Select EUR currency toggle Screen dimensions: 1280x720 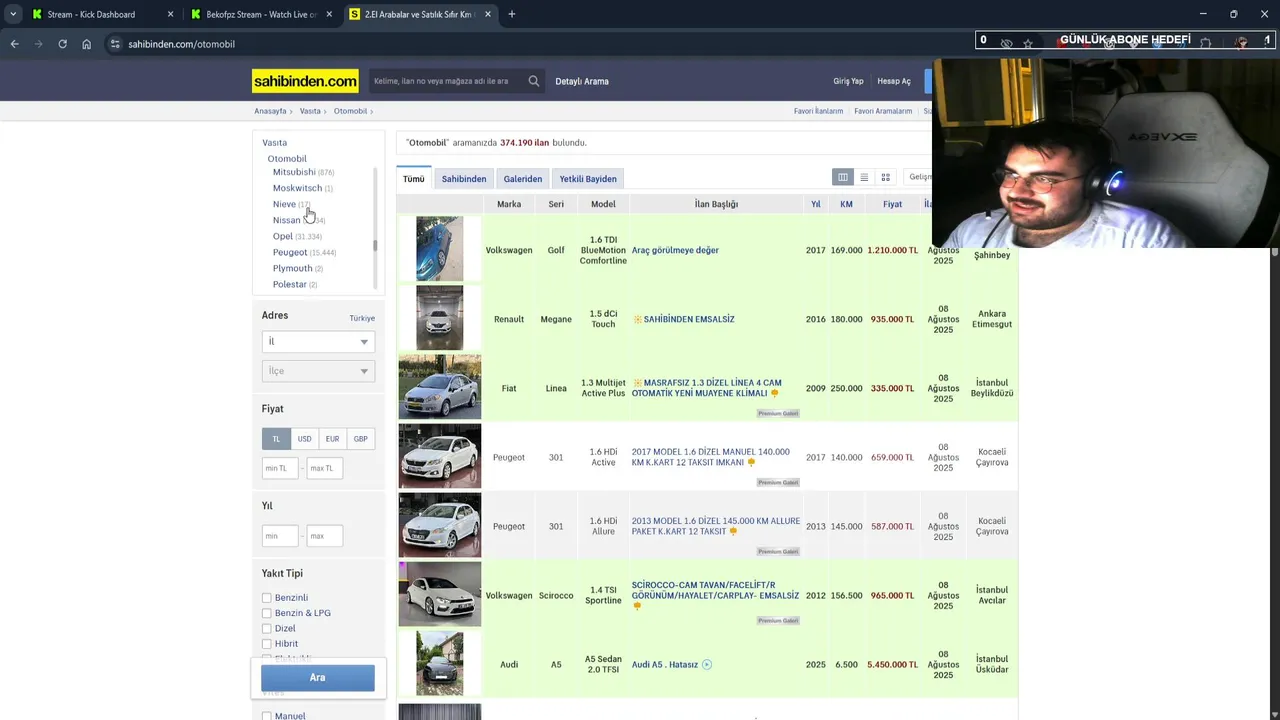tap(332, 439)
